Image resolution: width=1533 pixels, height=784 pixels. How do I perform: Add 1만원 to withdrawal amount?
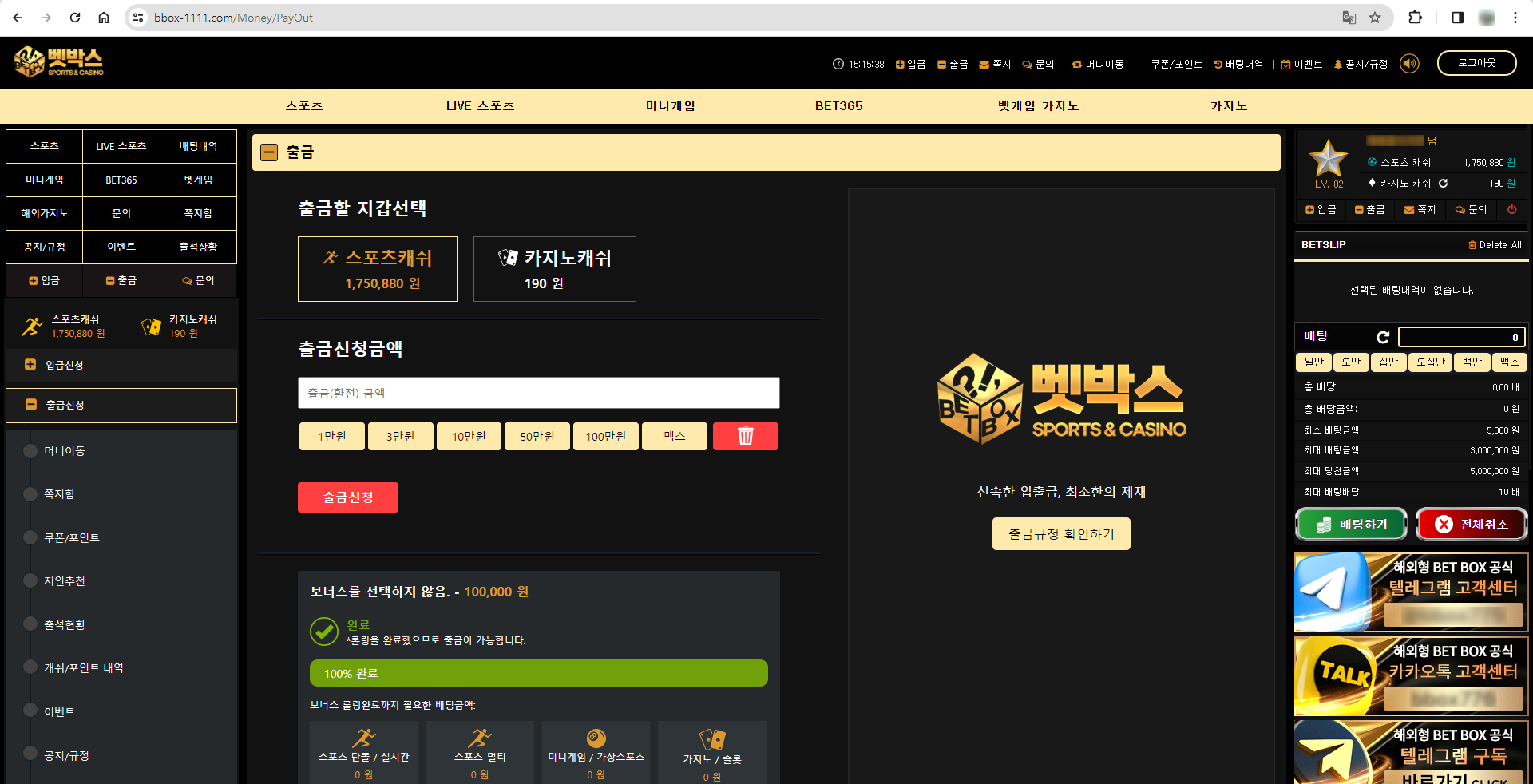tap(332, 437)
